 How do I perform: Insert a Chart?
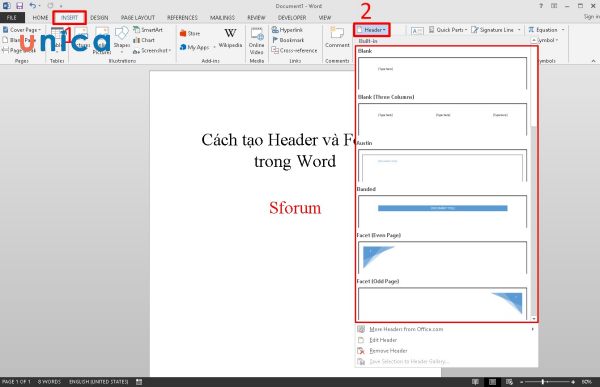click(x=144, y=40)
